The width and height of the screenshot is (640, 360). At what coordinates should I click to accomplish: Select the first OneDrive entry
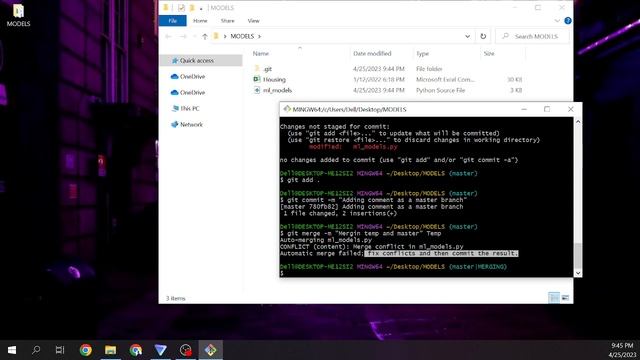pyautogui.click(x=192, y=76)
